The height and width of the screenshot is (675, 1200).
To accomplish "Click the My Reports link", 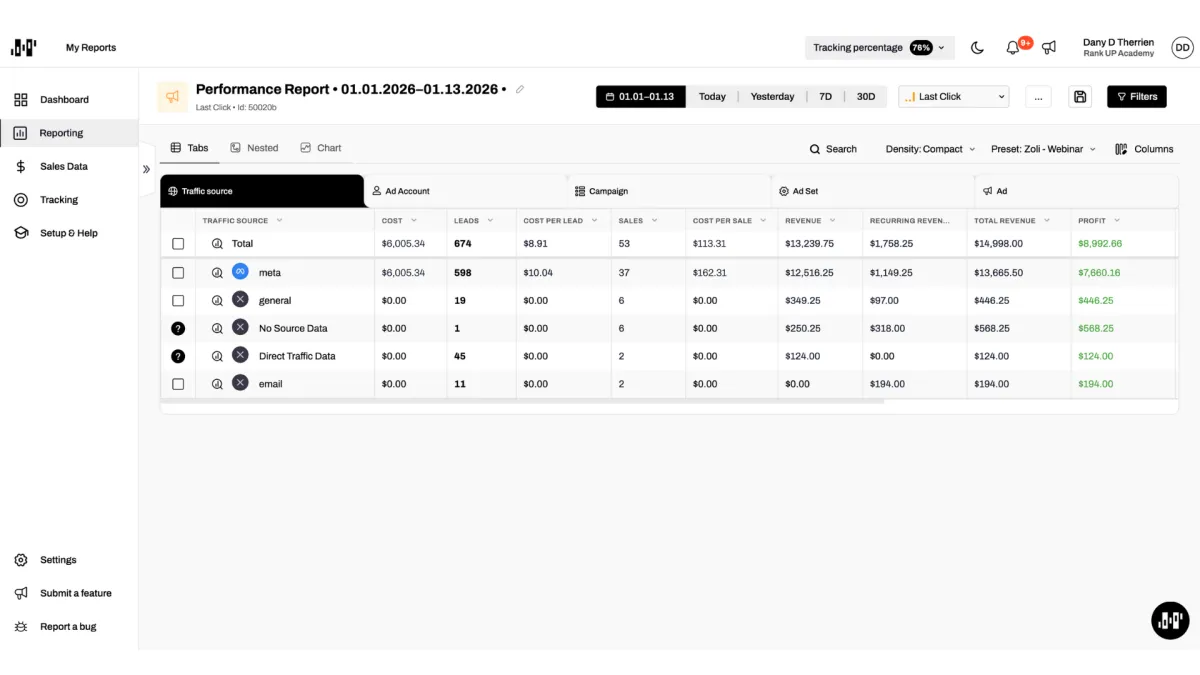I will pyautogui.click(x=91, y=47).
